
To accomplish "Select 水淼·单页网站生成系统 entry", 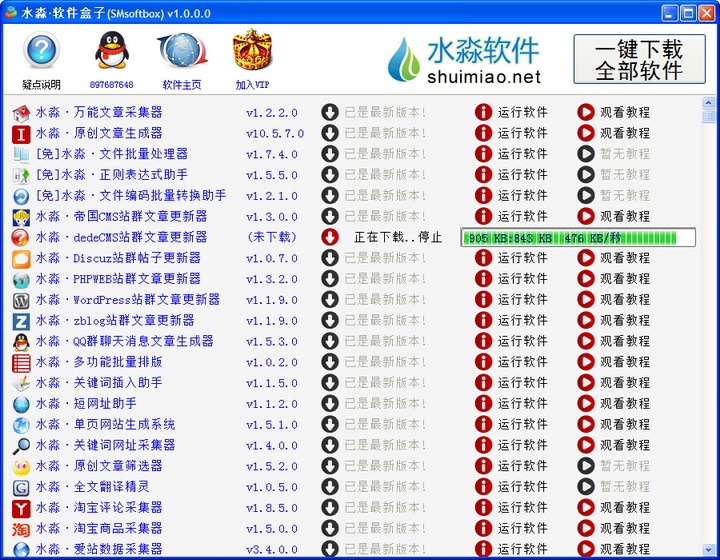I will point(106,425).
